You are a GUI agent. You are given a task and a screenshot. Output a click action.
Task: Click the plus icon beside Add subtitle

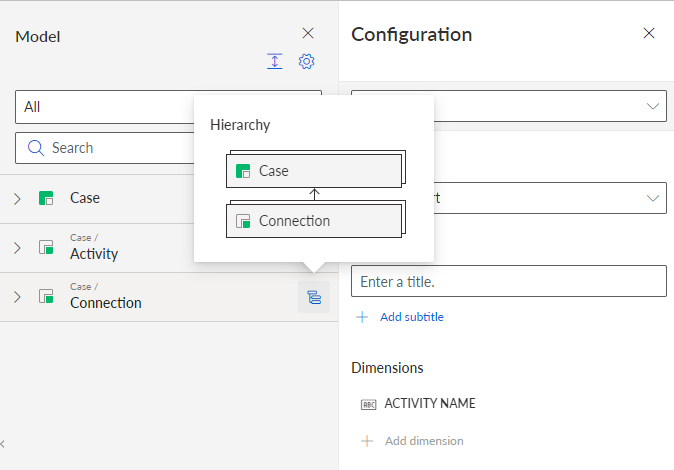pyautogui.click(x=362, y=317)
